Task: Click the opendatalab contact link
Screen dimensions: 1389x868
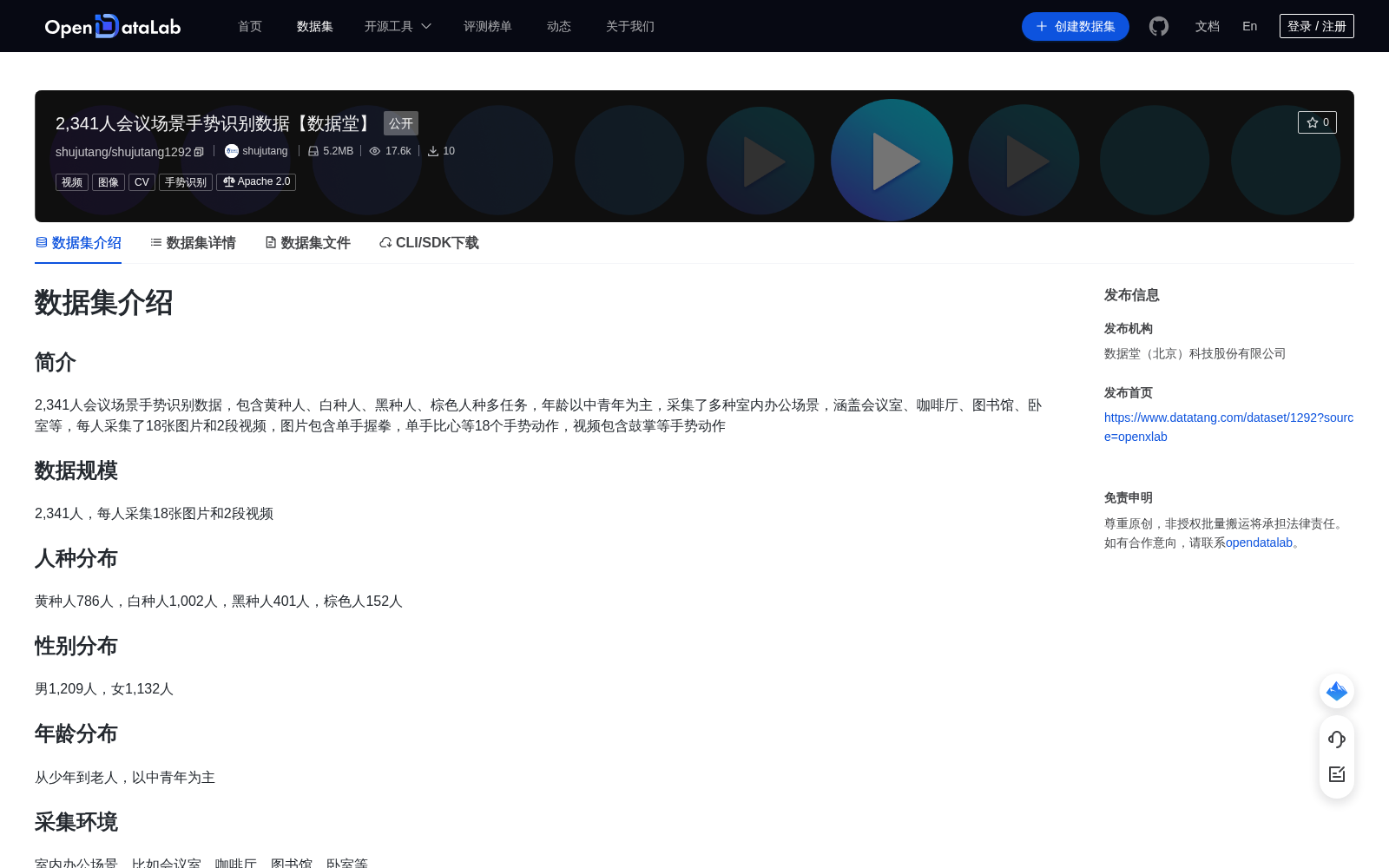Action: point(1259,543)
